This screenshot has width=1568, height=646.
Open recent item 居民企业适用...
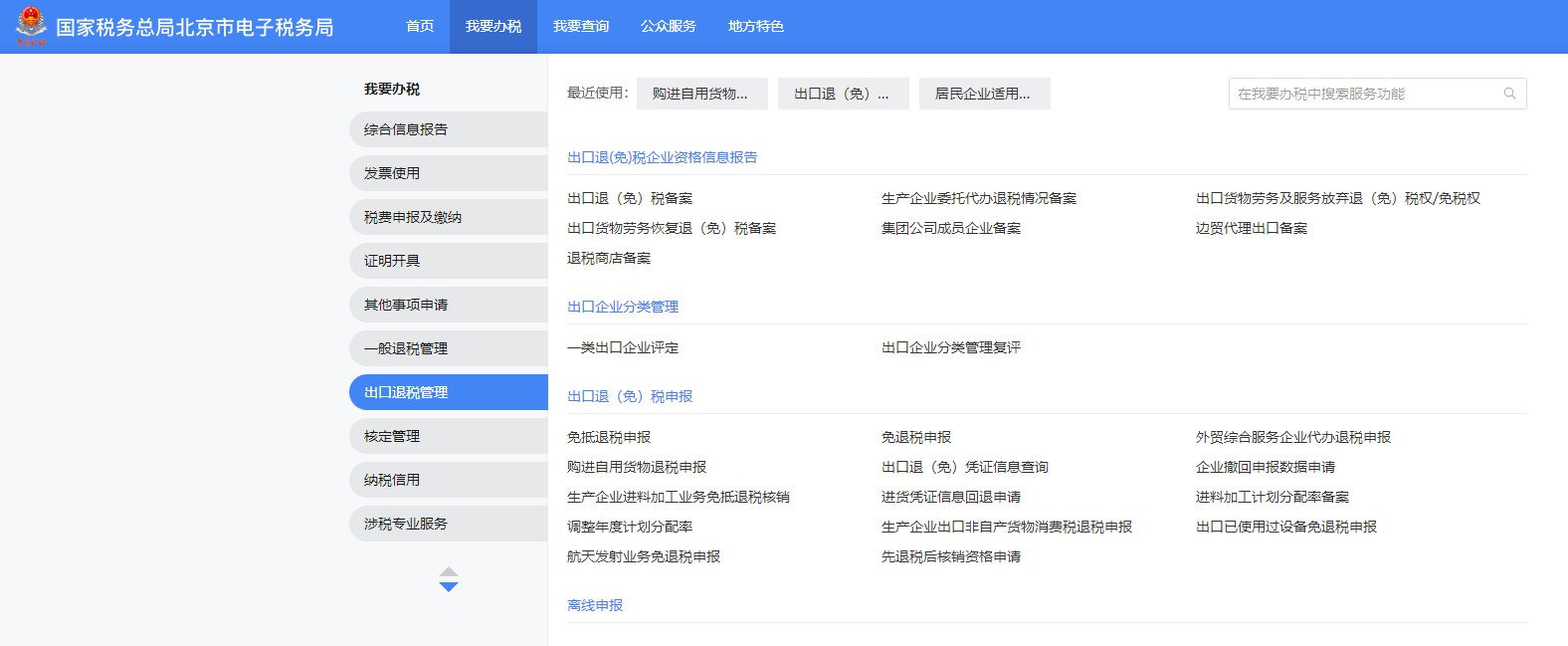pos(985,94)
